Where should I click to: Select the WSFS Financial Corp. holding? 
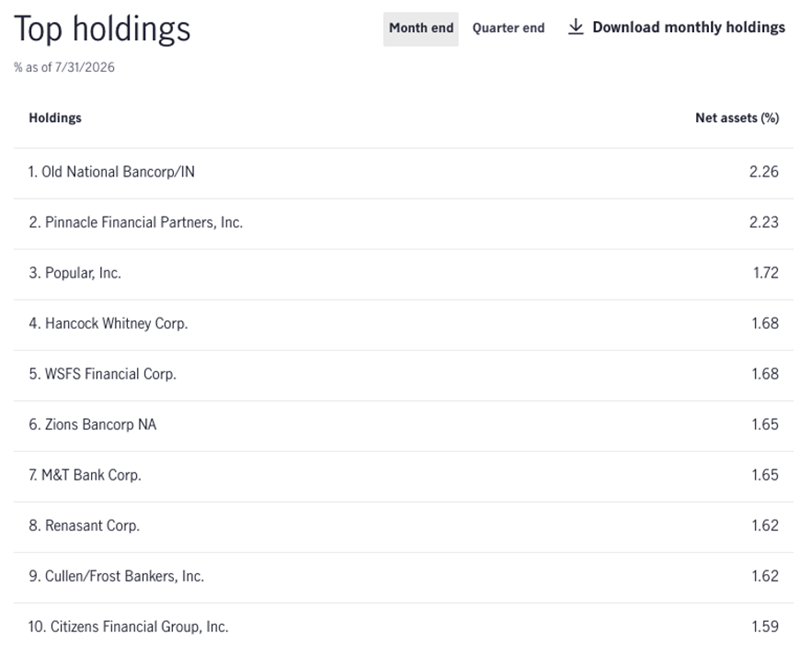click(103, 374)
